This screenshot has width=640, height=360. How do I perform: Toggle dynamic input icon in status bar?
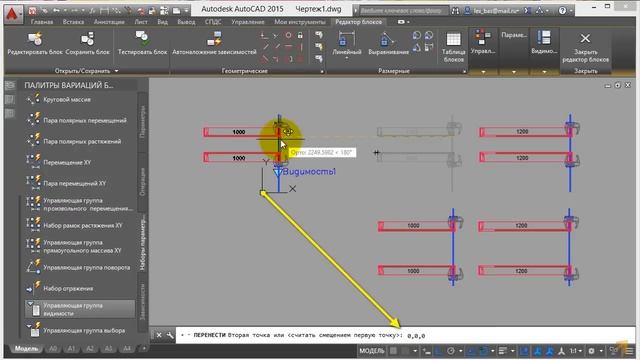(427, 351)
